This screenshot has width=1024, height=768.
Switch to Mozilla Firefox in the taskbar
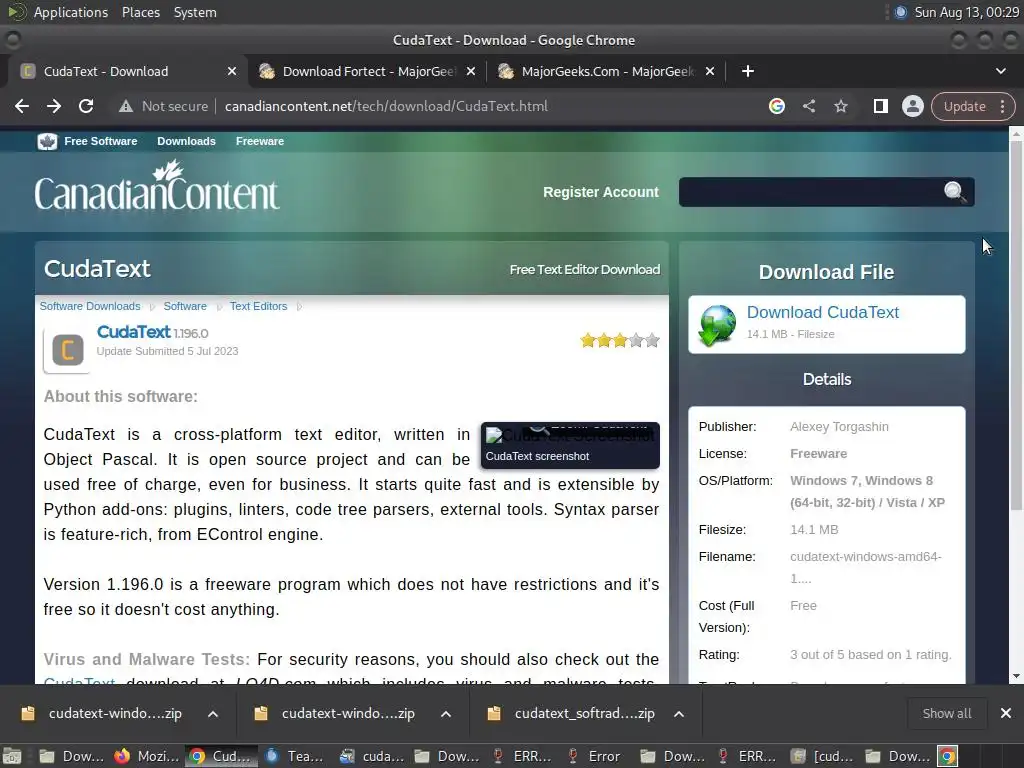click(x=146, y=756)
